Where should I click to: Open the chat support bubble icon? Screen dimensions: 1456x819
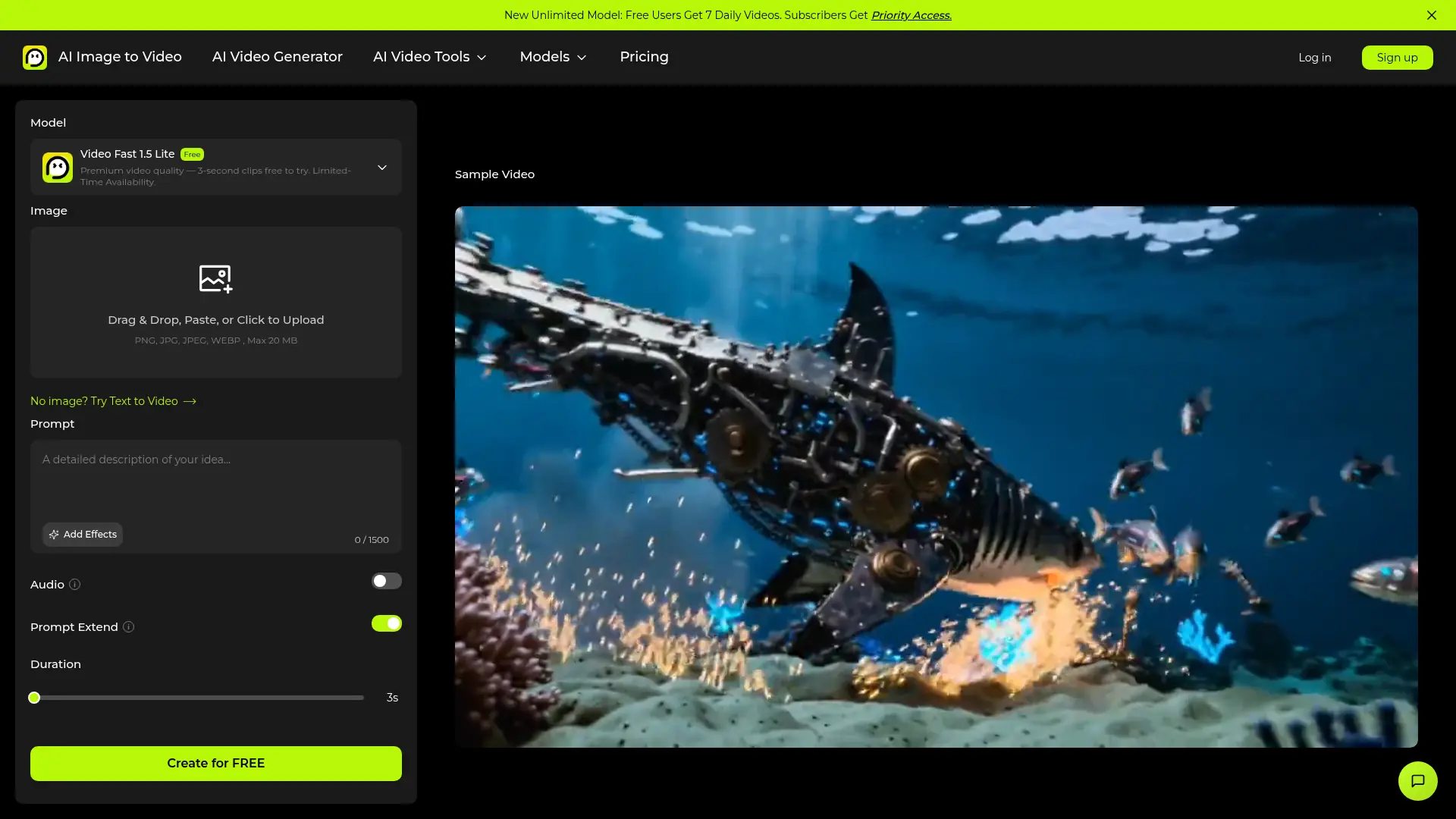pyautogui.click(x=1417, y=781)
